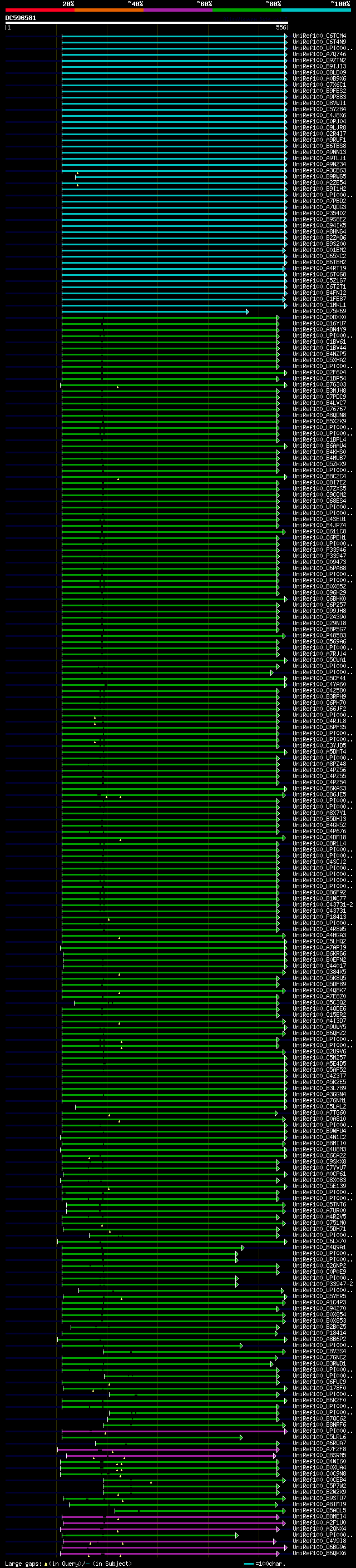Click the label UniRef100_B6AAU4

tap(319, 446)
